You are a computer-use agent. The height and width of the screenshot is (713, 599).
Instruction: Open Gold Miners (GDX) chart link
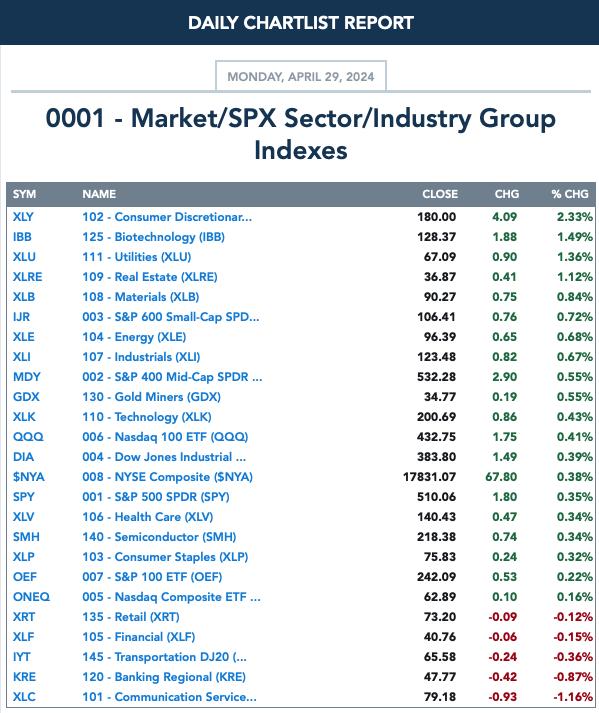[151, 397]
